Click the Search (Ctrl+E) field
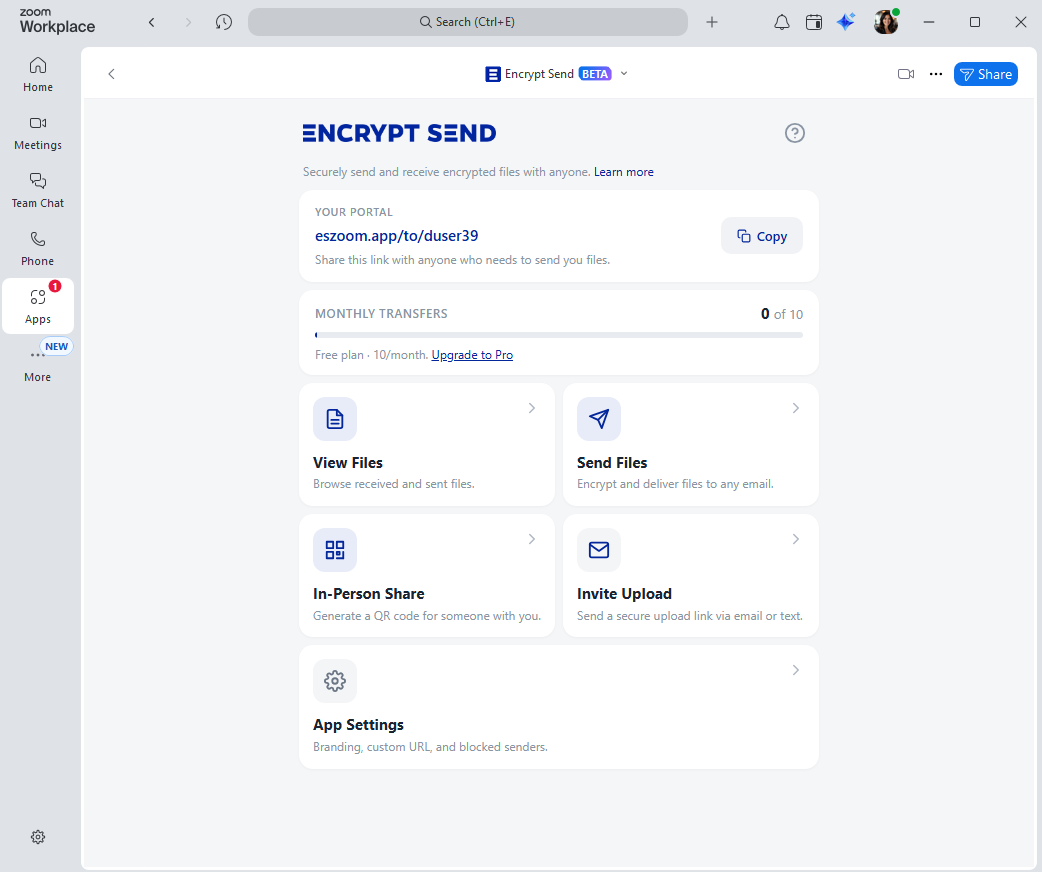The image size is (1042, 872). click(x=468, y=22)
